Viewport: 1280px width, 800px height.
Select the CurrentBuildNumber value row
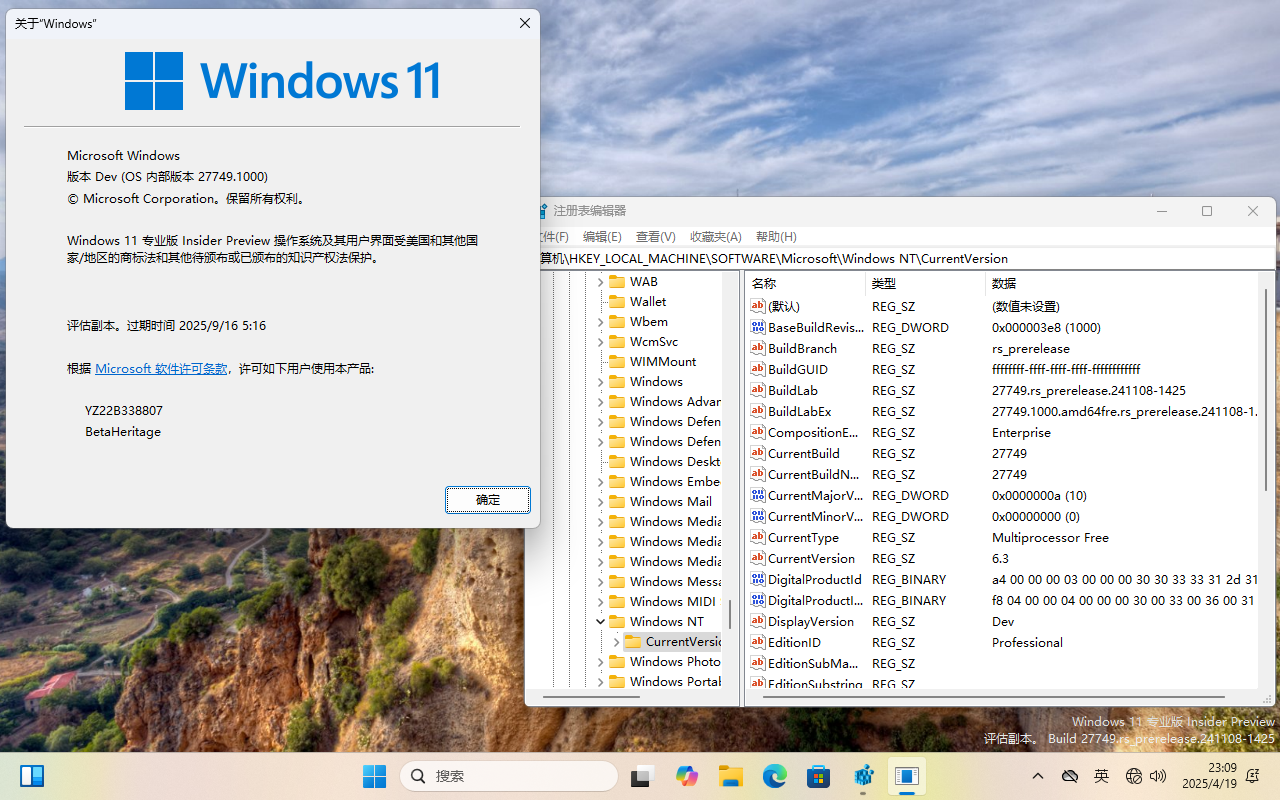coord(1004,474)
